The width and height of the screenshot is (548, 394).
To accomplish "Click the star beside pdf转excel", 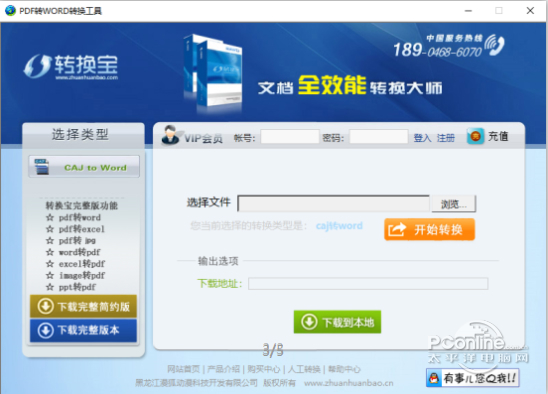I will 50,229.
